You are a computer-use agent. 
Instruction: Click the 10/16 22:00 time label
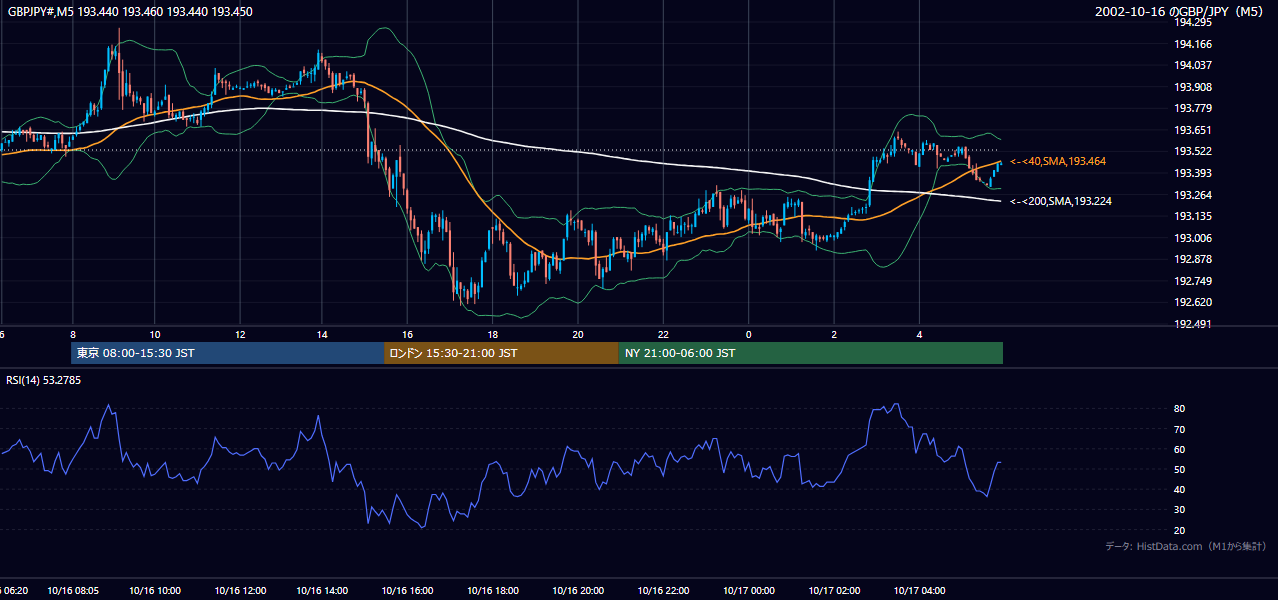point(665,591)
